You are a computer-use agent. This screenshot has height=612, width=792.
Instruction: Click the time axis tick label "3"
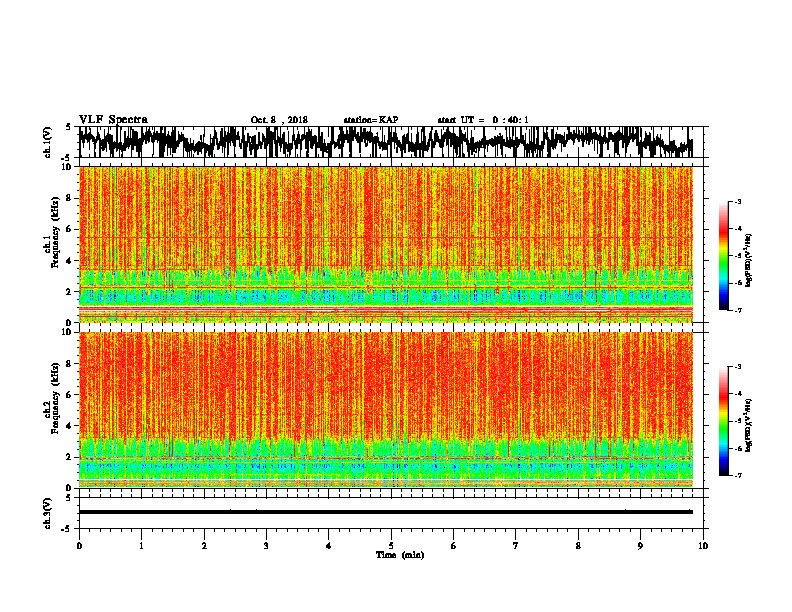click(266, 546)
